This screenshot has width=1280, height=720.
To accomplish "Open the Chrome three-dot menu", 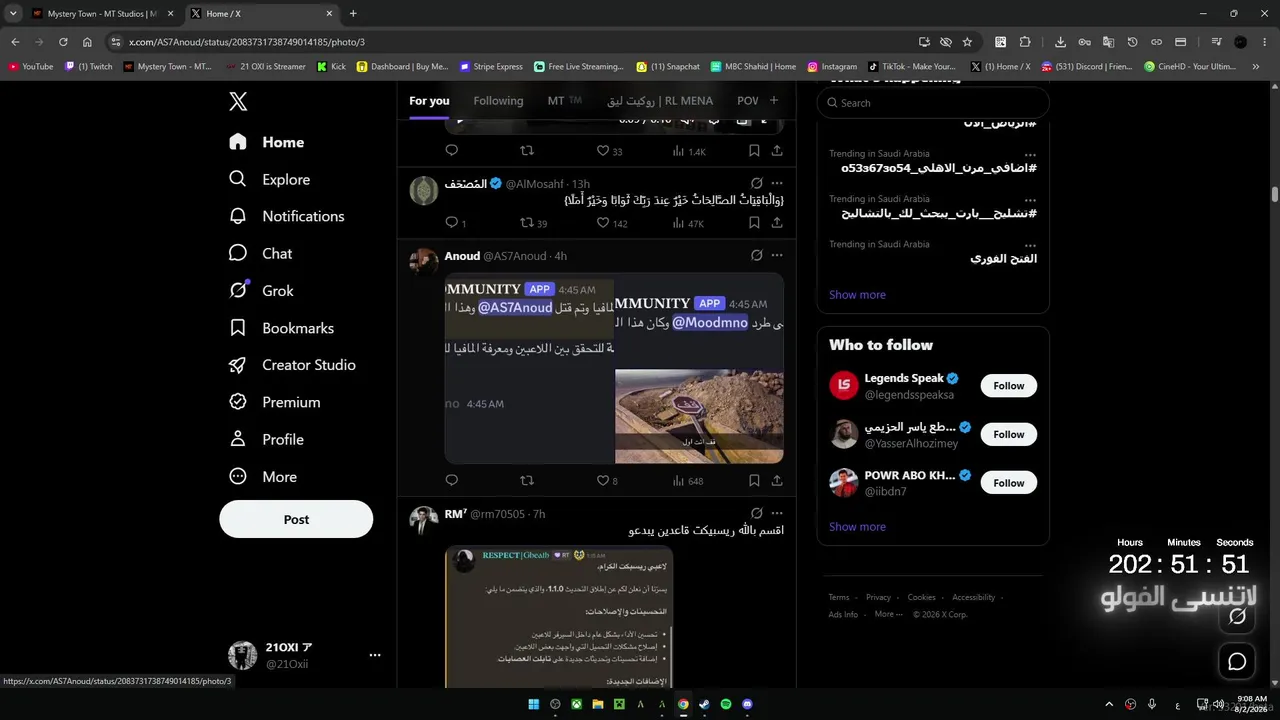I will pos(1263,42).
